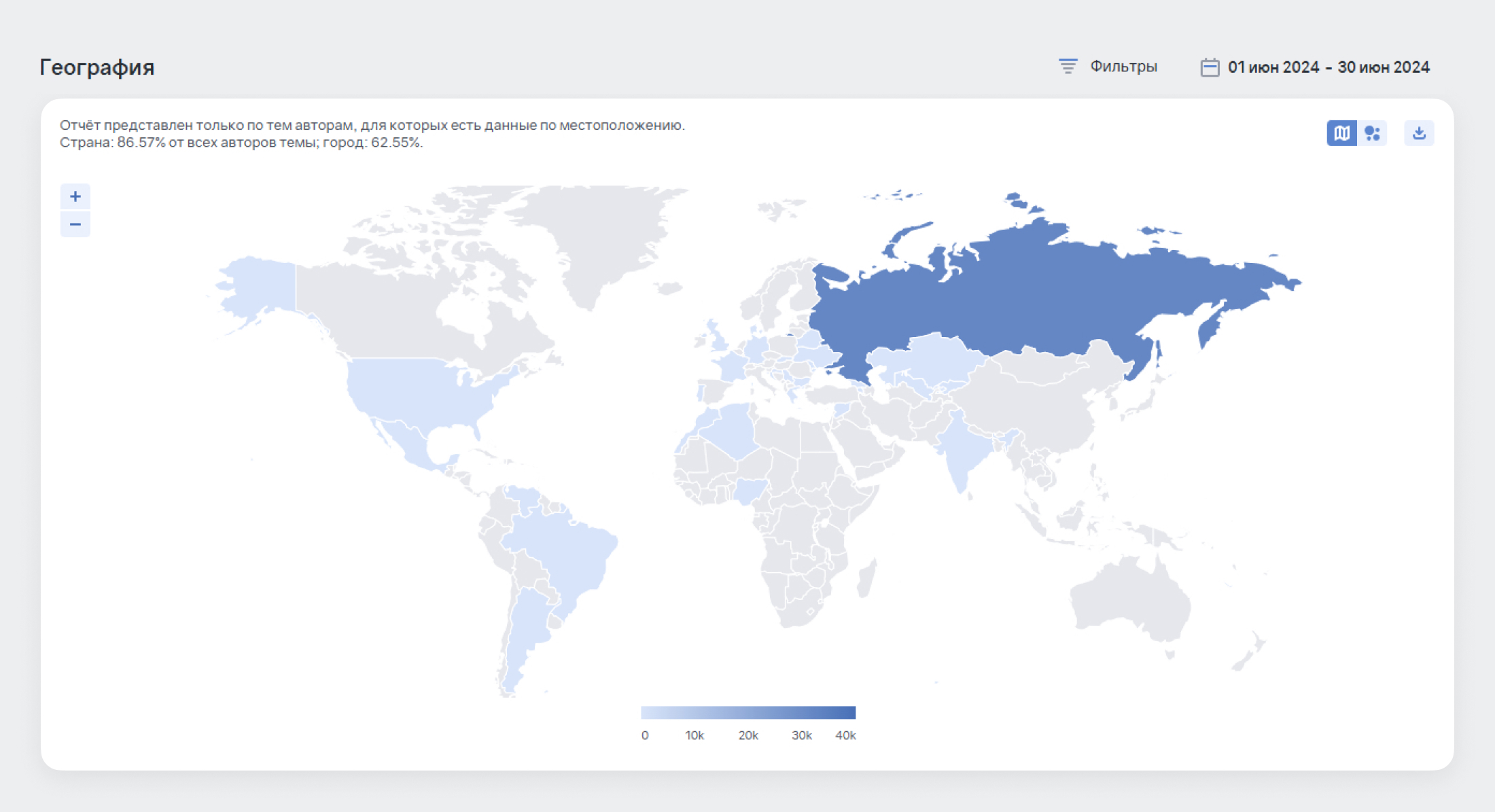The width and height of the screenshot is (1495, 812).
Task: Change the date range 01 июн 2024 – 30 июн 2024
Action: click(1315, 67)
